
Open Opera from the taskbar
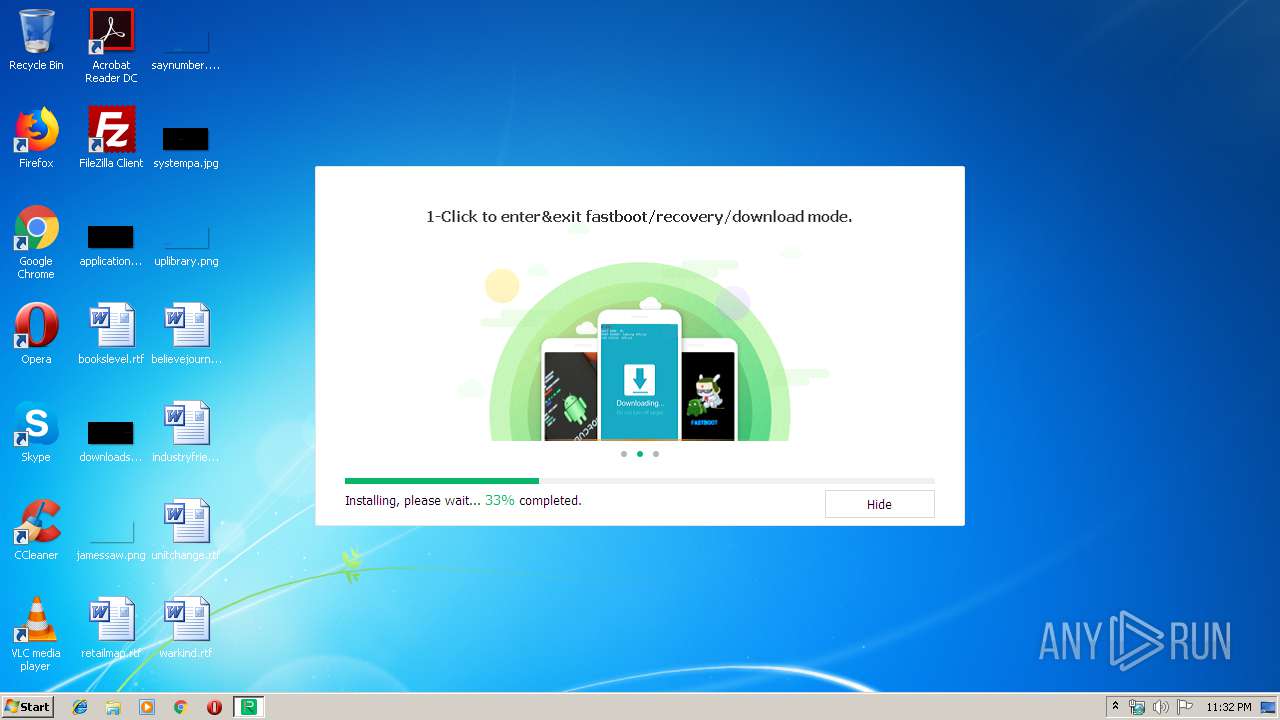tap(214, 707)
